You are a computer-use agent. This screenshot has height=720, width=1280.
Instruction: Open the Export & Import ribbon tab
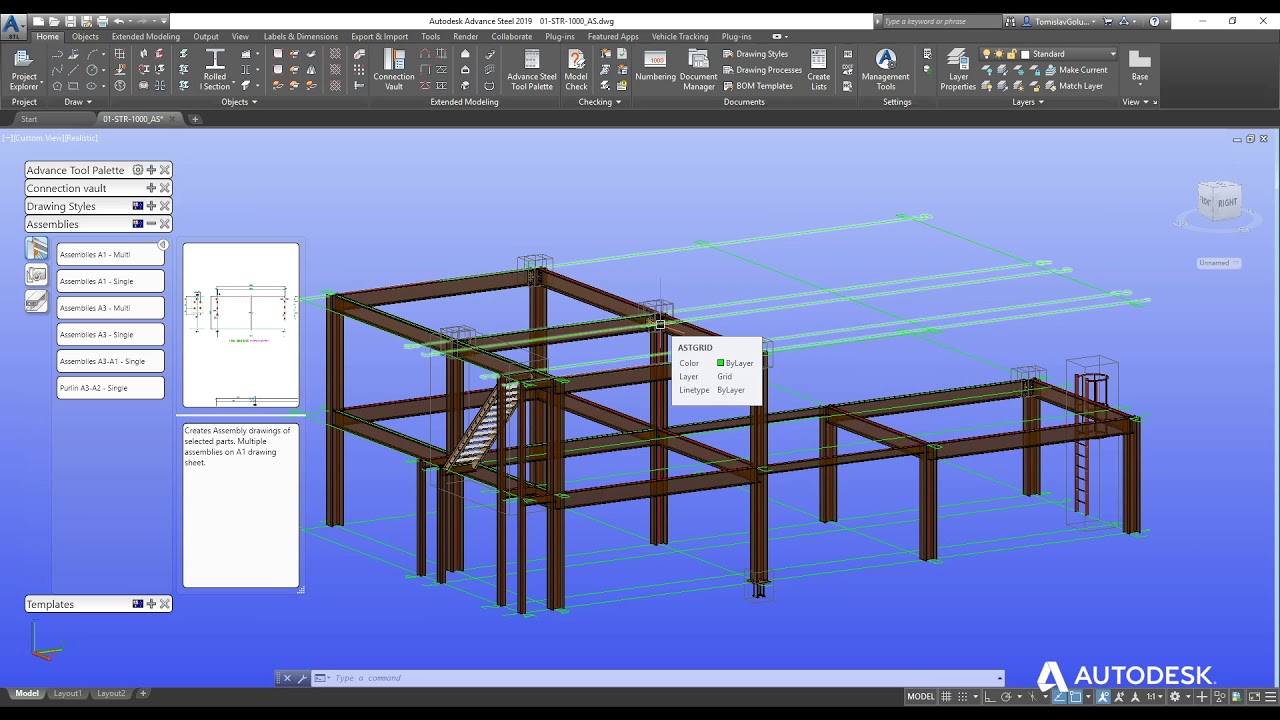pos(379,37)
